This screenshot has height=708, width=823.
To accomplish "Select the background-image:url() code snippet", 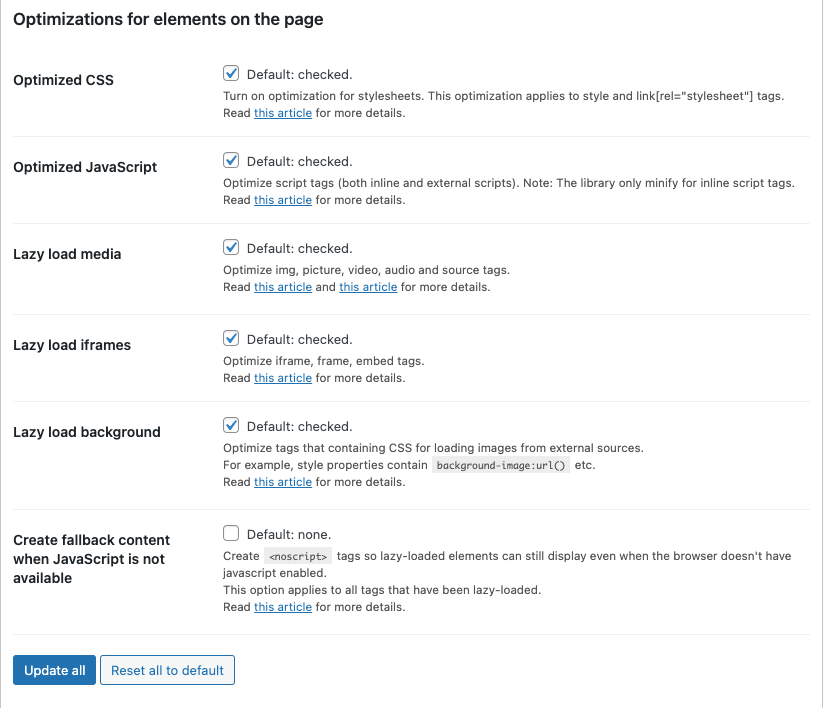I will pos(501,464).
